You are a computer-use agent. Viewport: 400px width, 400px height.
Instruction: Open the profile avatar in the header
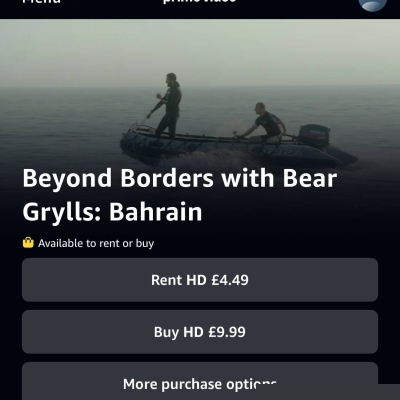[x=372, y=4]
